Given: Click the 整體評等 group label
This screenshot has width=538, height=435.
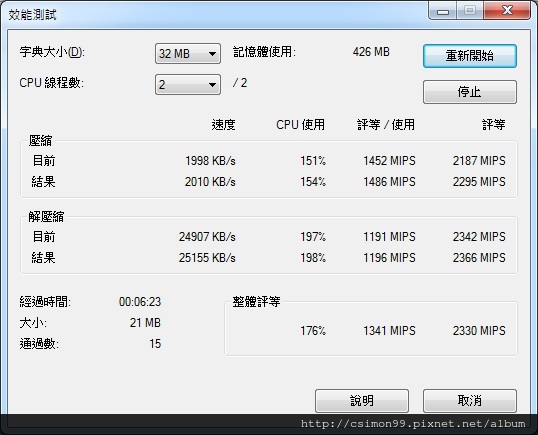Looking at the screenshot, I should pyautogui.click(x=256, y=302).
